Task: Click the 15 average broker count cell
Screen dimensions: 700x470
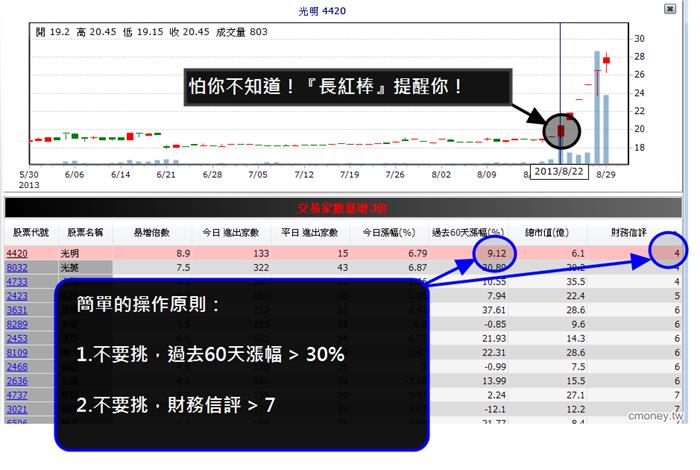Action: (x=343, y=254)
